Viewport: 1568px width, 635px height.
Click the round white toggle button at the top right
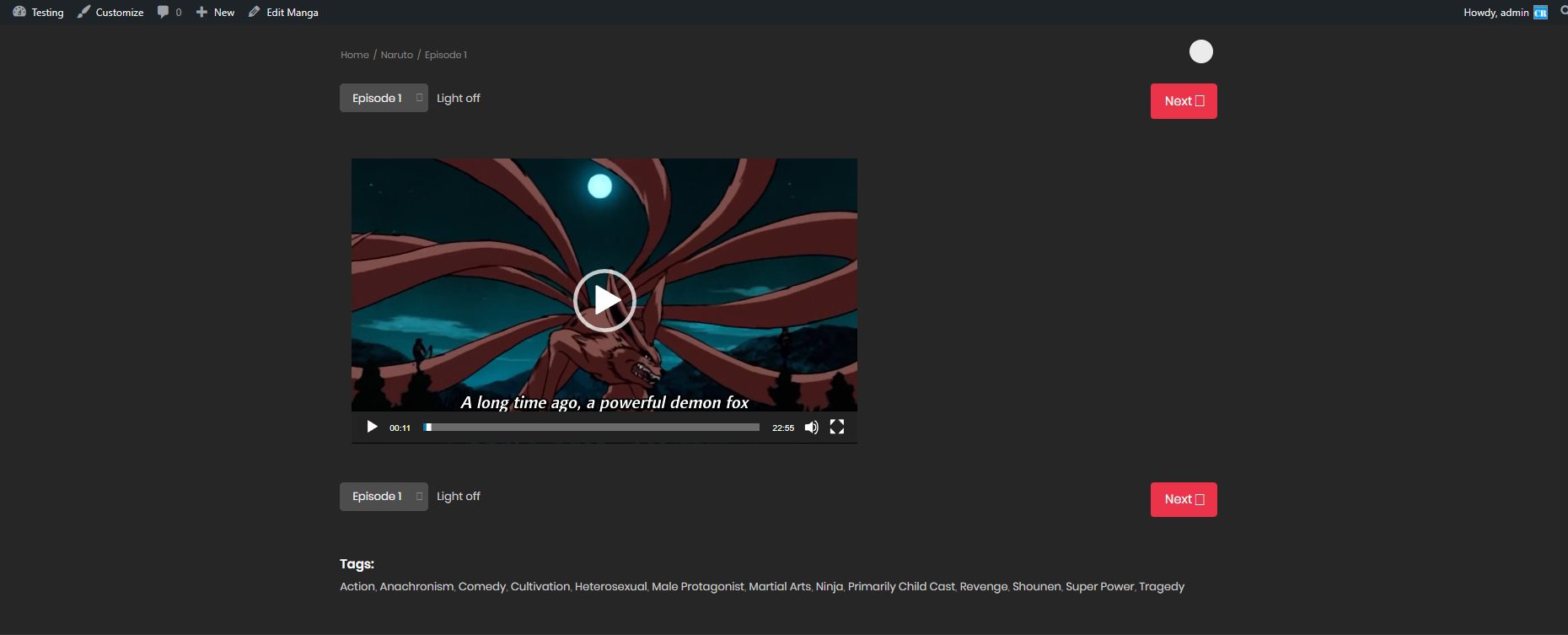[x=1201, y=51]
